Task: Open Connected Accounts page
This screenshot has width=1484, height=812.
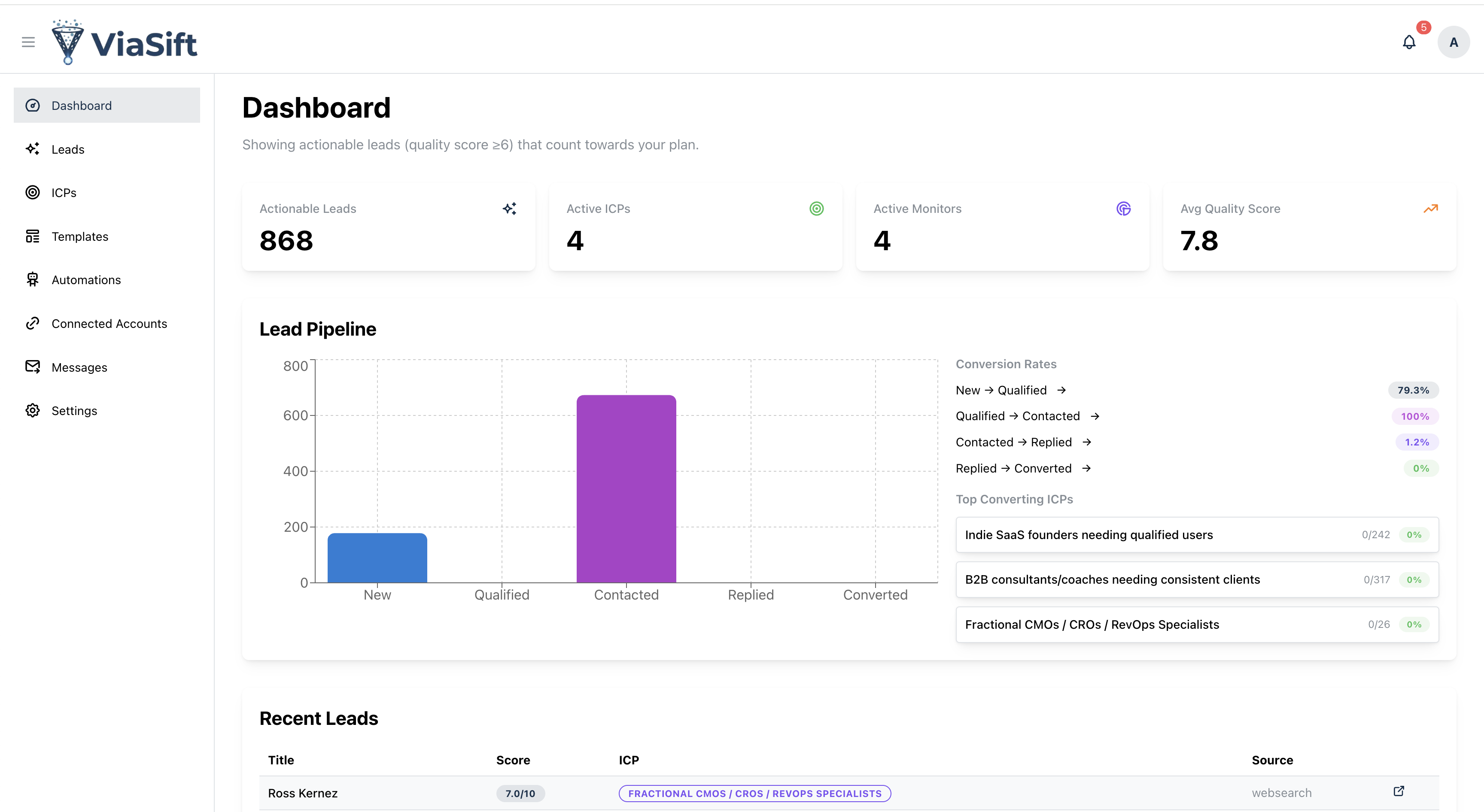Action: coord(109,324)
